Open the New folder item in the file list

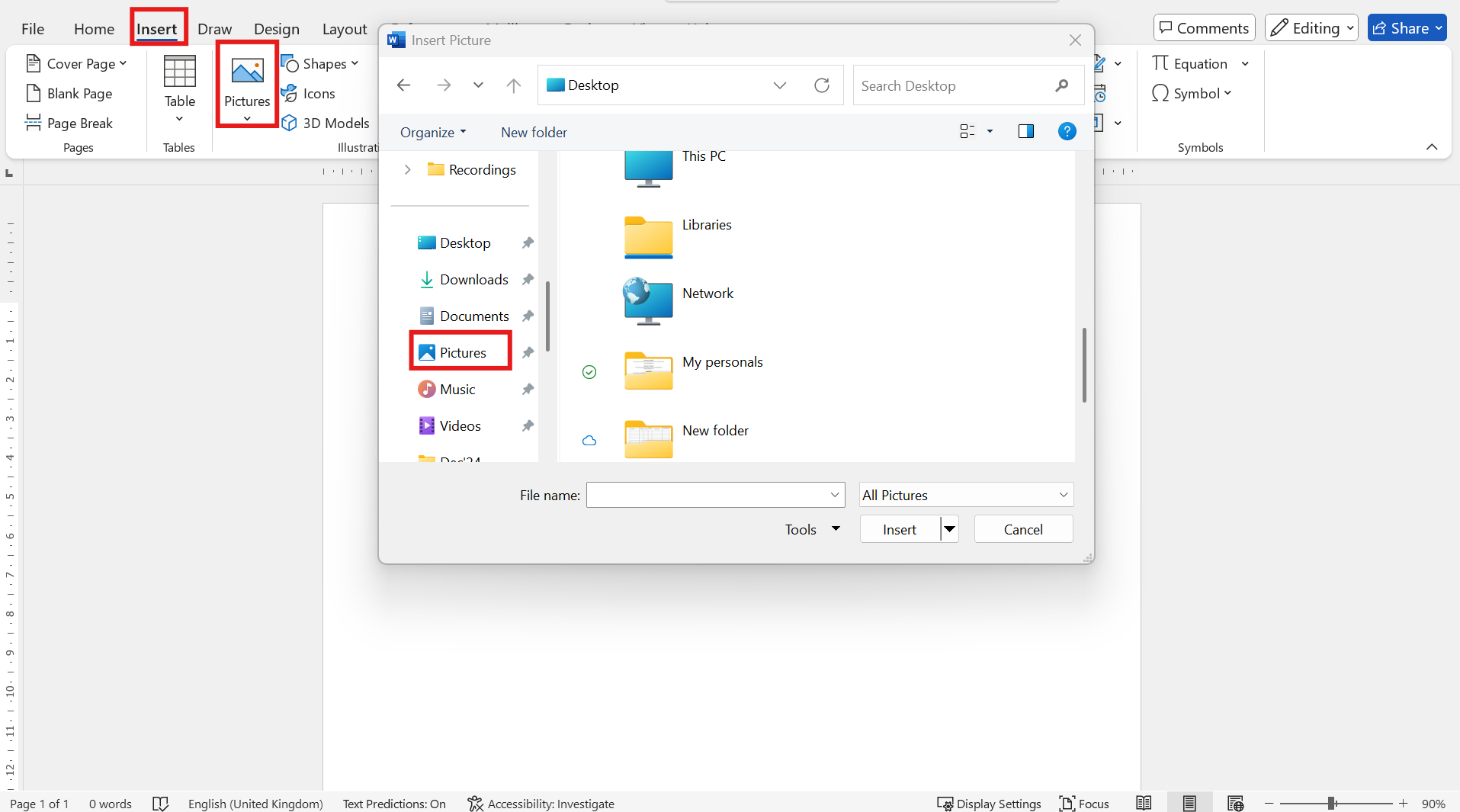[x=686, y=439]
